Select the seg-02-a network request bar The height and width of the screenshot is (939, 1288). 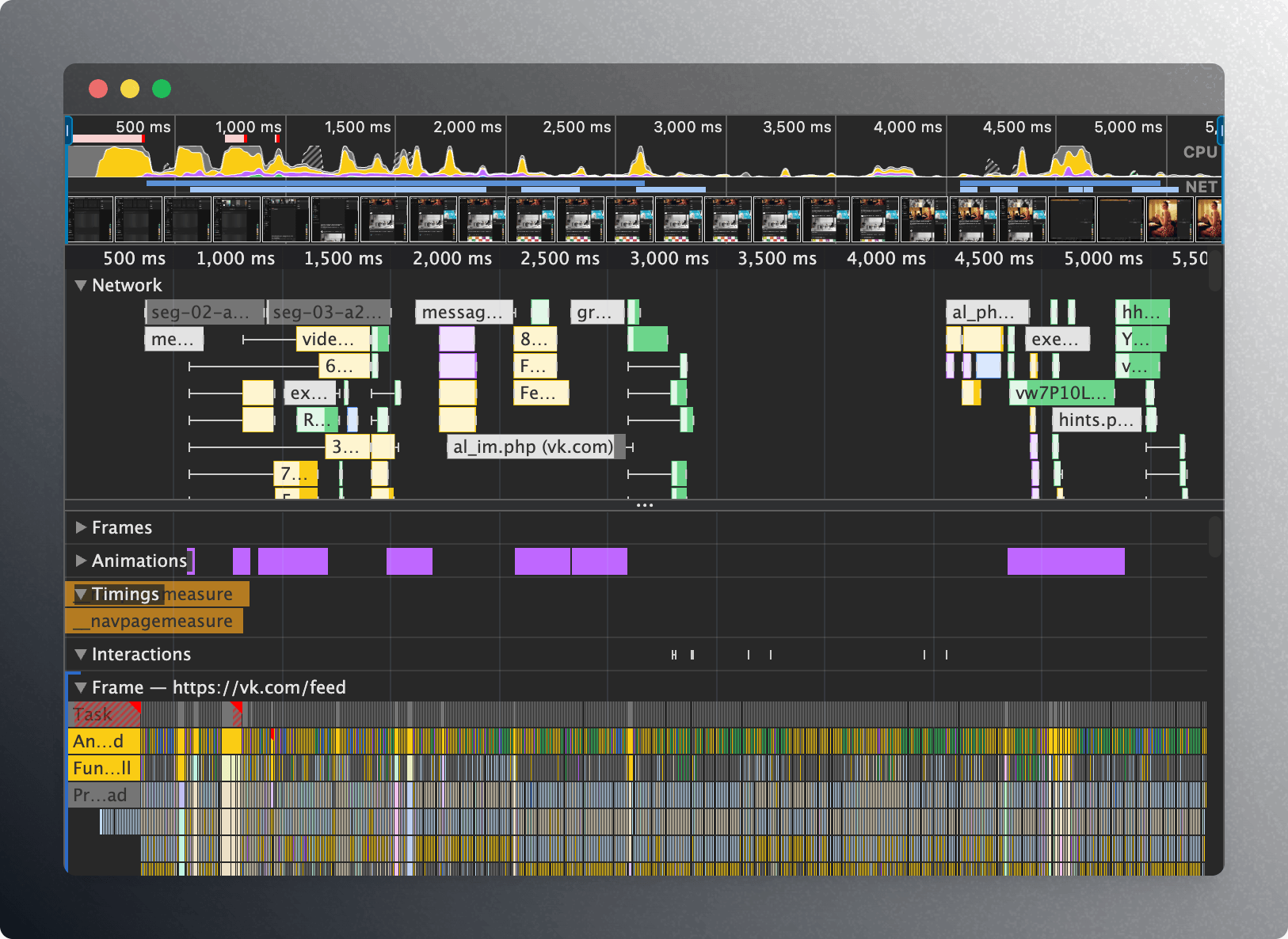204,313
